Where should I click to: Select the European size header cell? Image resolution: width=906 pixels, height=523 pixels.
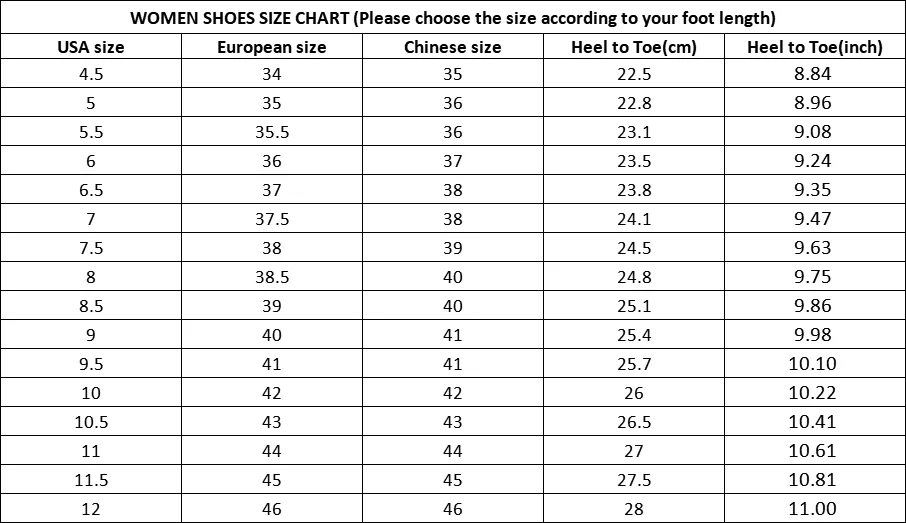pos(272,46)
